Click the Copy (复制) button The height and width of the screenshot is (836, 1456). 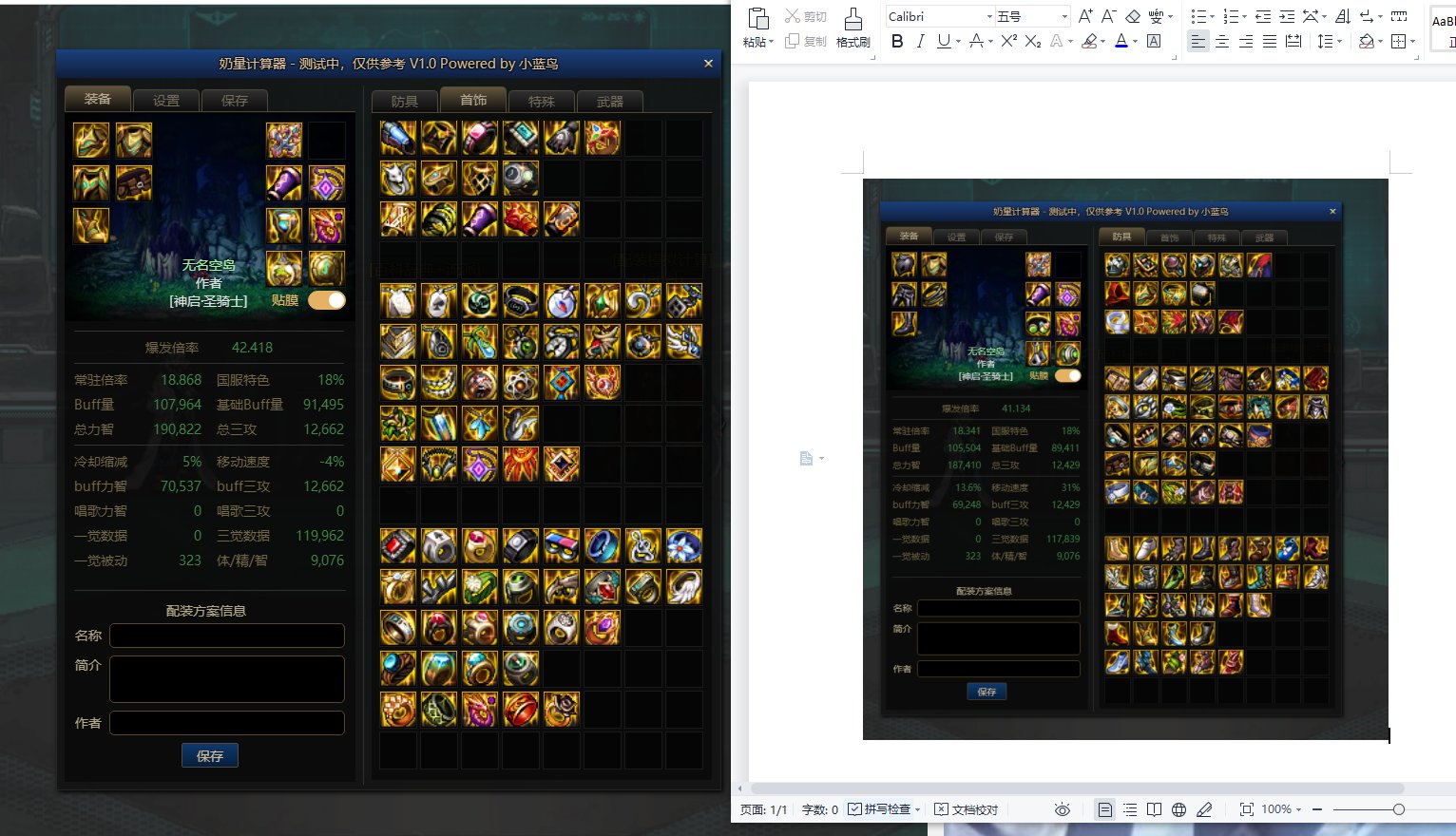[805, 41]
